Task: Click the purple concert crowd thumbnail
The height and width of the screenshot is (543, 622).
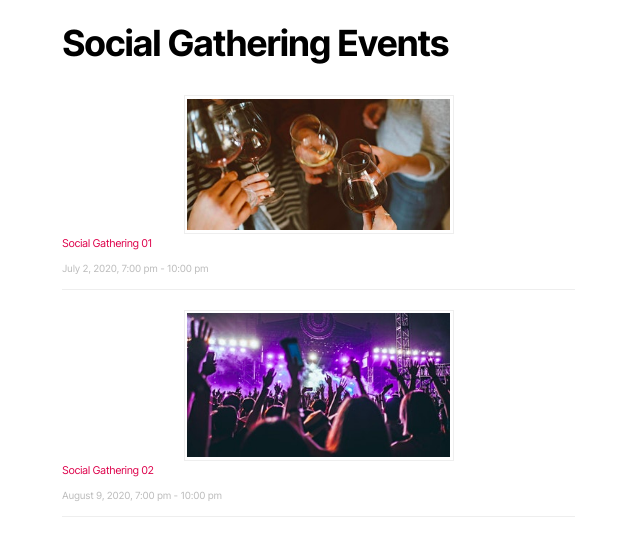Action: coord(319,385)
